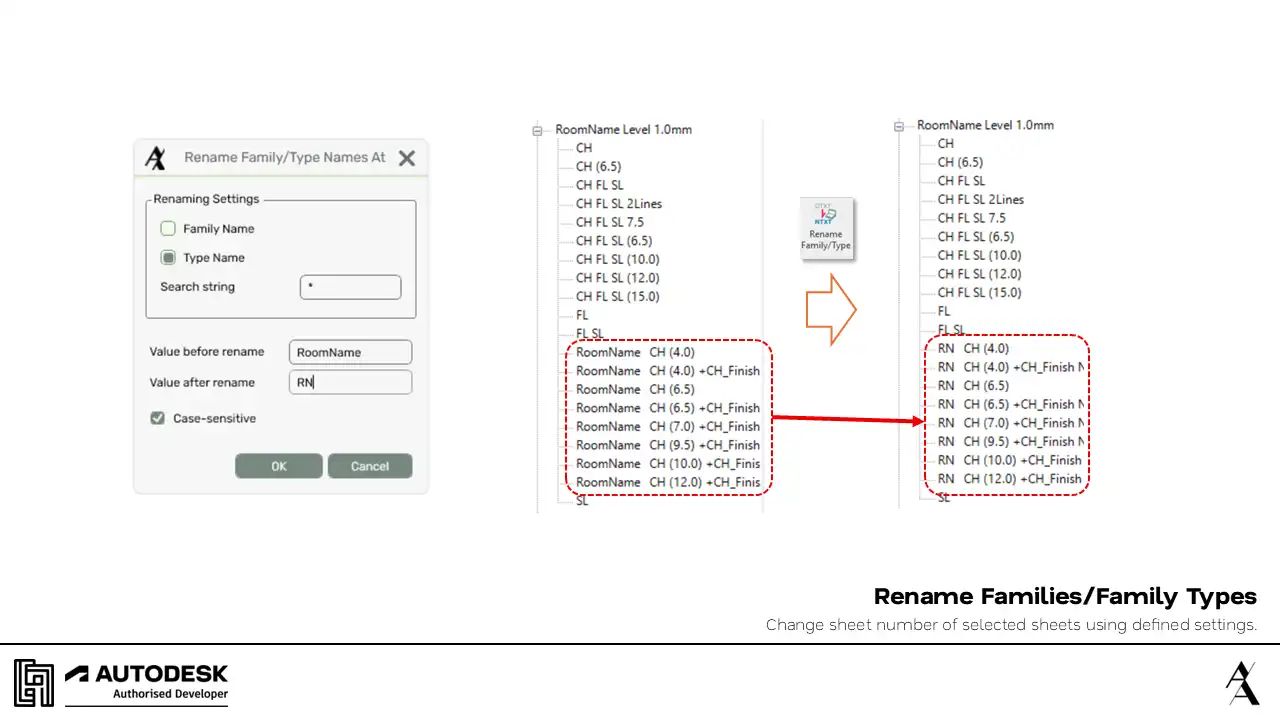Click the Search string input field
Screen dimensions: 1280x720
[350, 287]
